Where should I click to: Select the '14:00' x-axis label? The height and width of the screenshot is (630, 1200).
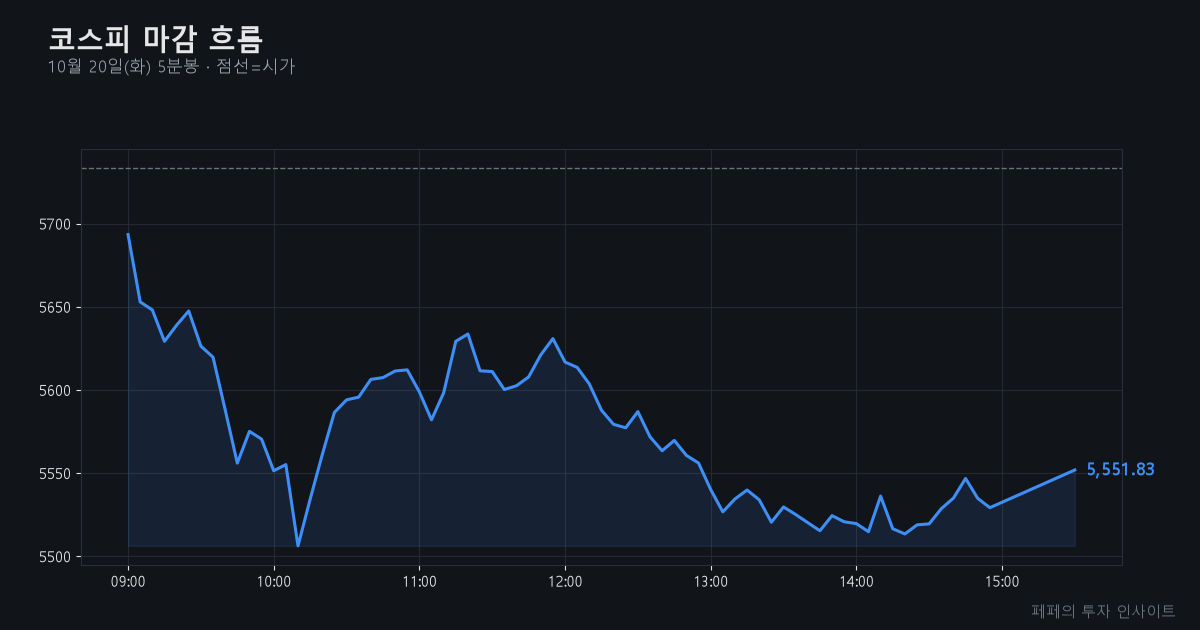[x=856, y=581]
